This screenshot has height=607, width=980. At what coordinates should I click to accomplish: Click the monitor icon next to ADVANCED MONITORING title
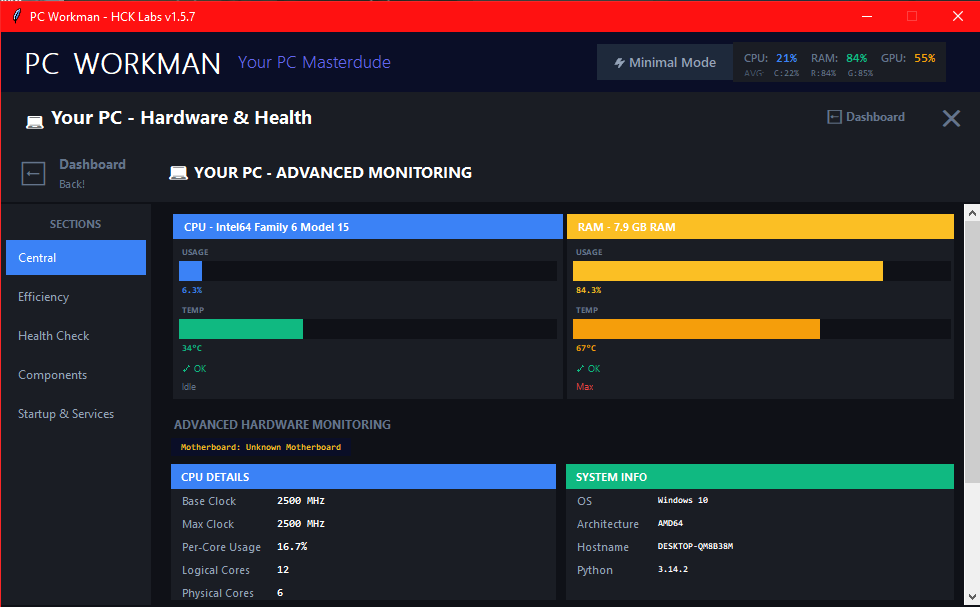click(x=178, y=172)
